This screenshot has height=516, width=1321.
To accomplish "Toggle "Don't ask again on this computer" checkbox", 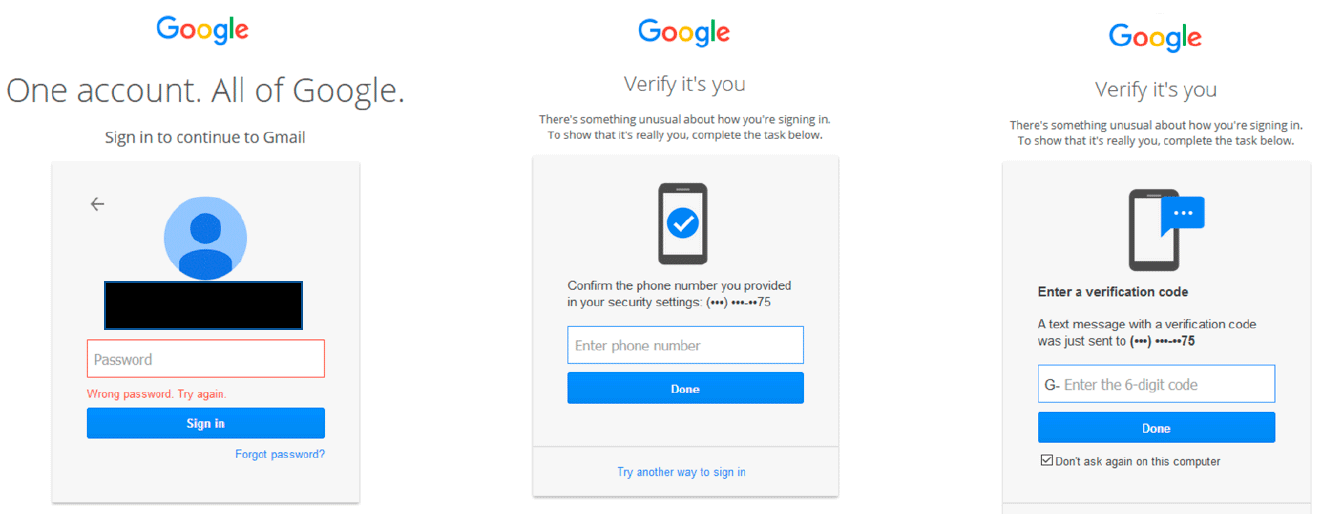I will [x=1047, y=461].
